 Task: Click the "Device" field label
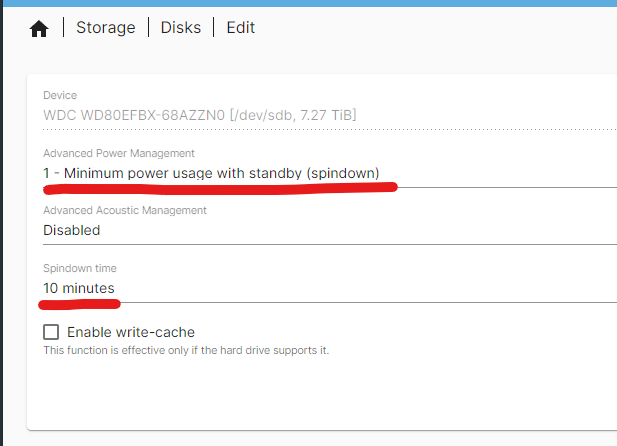tap(59, 96)
